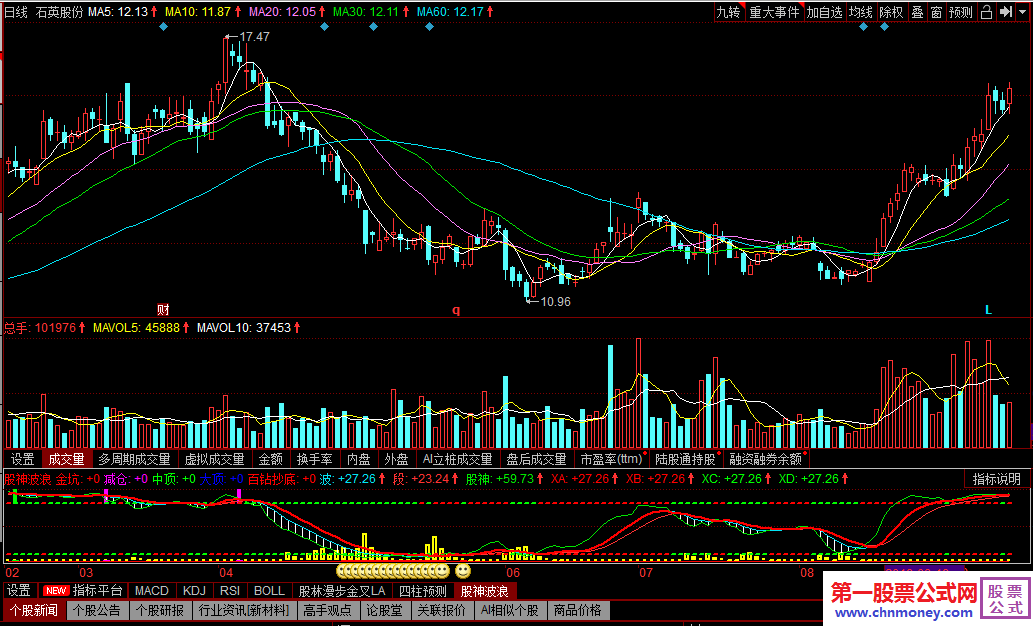The height and width of the screenshot is (626, 1033).
Task: Open 重大事件 major events overlay
Action: (774, 12)
